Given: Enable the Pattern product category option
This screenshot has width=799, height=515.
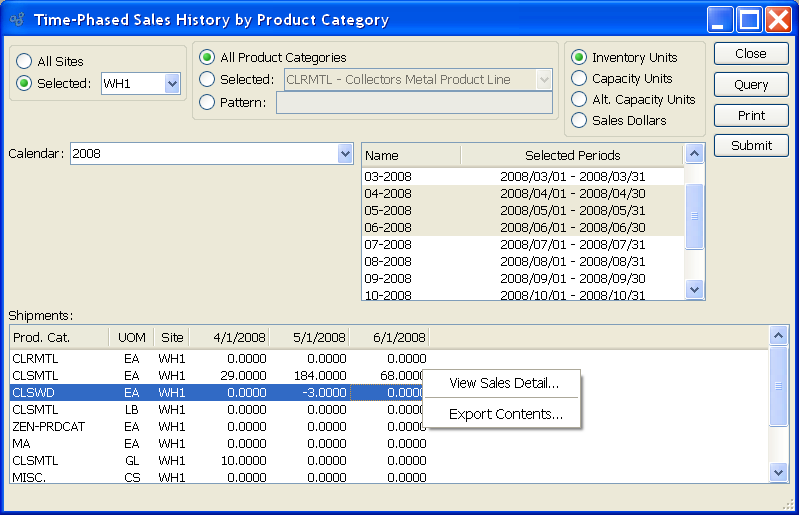Looking at the screenshot, I should coord(208,101).
